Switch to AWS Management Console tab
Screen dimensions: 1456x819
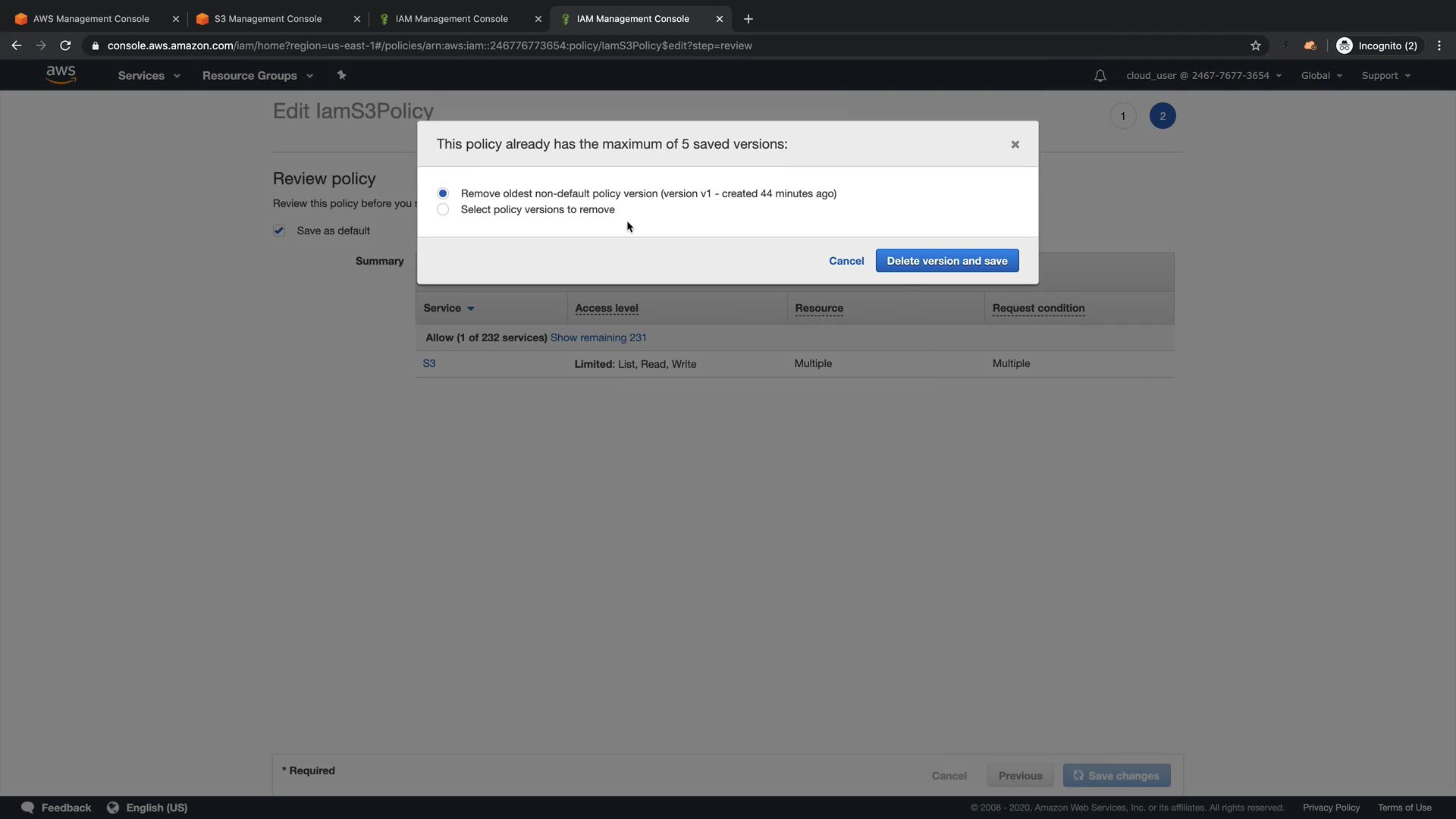coord(91,19)
